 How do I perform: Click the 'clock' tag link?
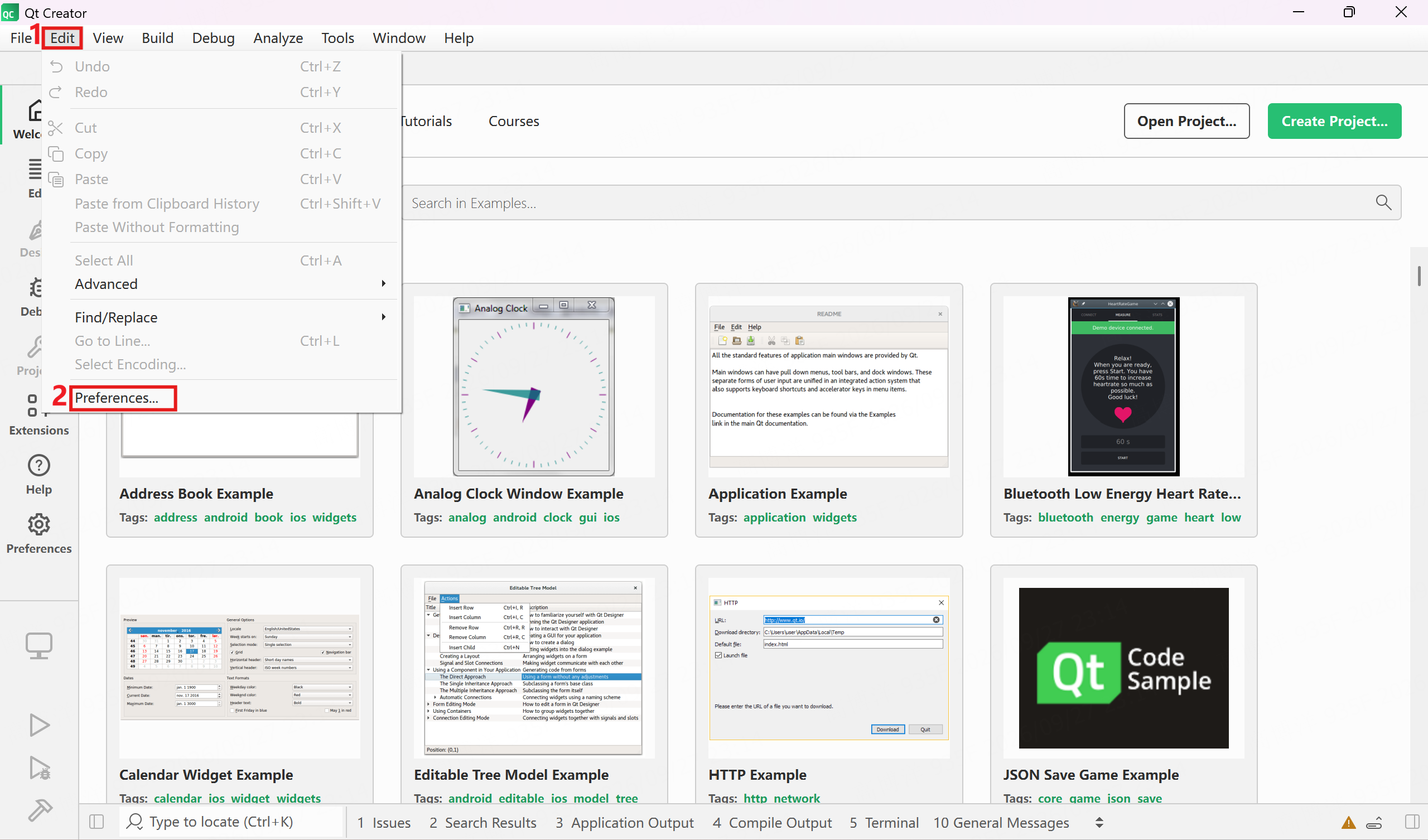558,517
